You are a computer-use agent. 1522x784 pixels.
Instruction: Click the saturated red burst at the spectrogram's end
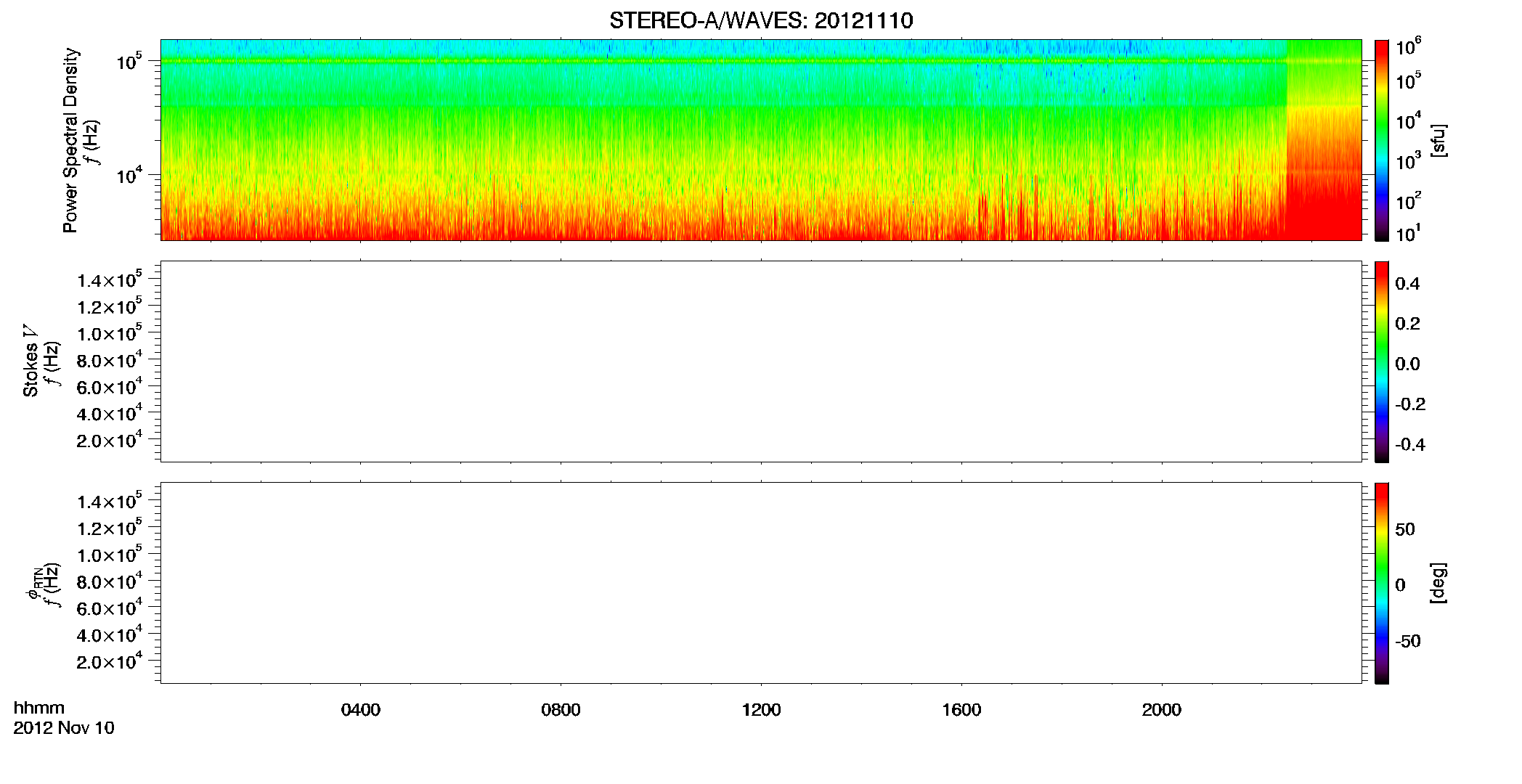1324,139
